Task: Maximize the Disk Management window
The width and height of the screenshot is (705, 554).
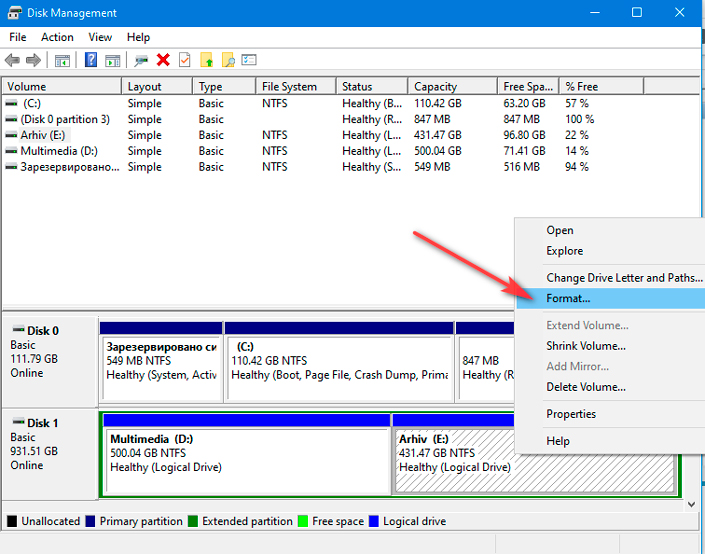Action: point(637,12)
